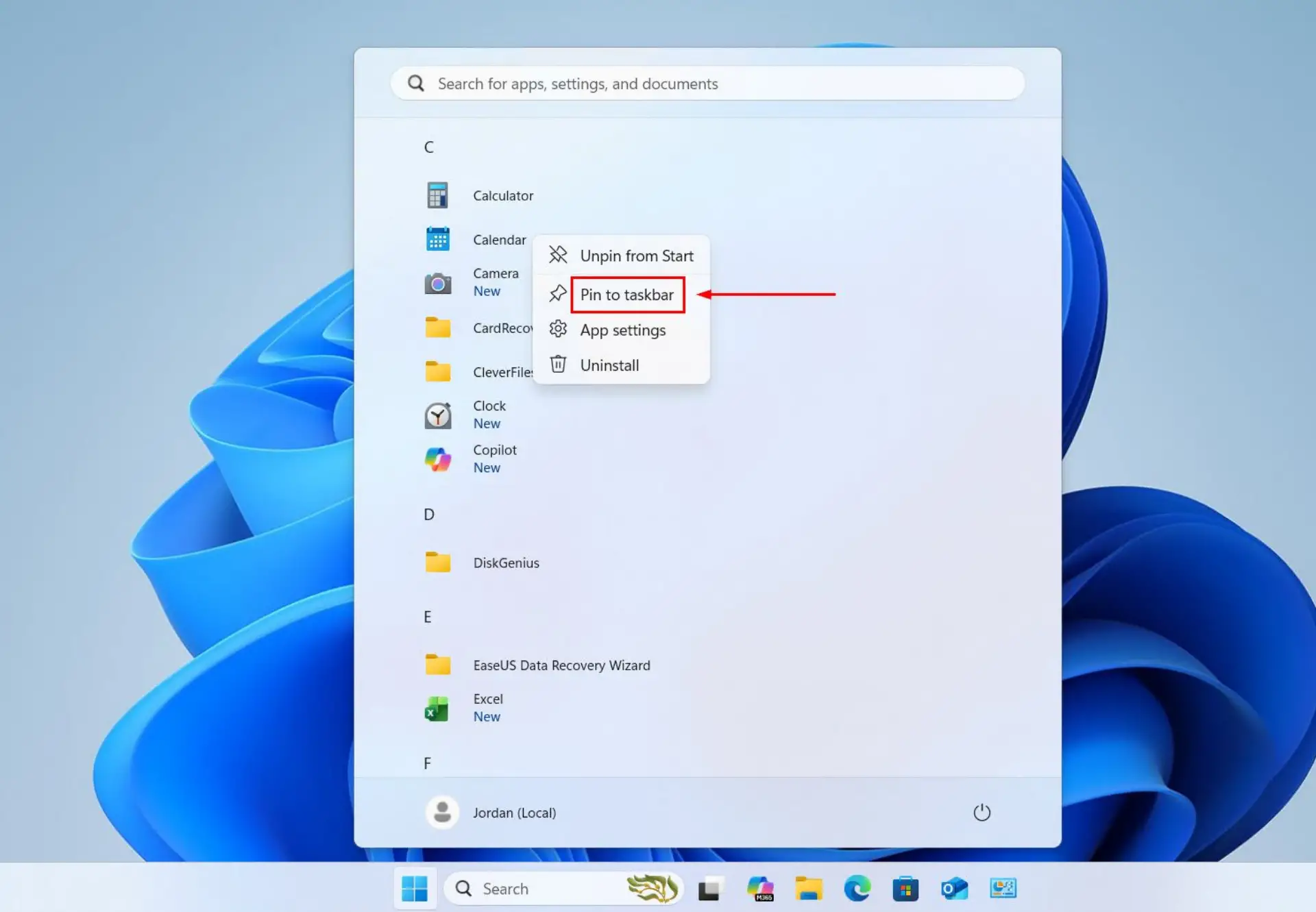The width and height of the screenshot is (1316, 912).
Task: Click the Camera label text
Action: click(496, 273)
